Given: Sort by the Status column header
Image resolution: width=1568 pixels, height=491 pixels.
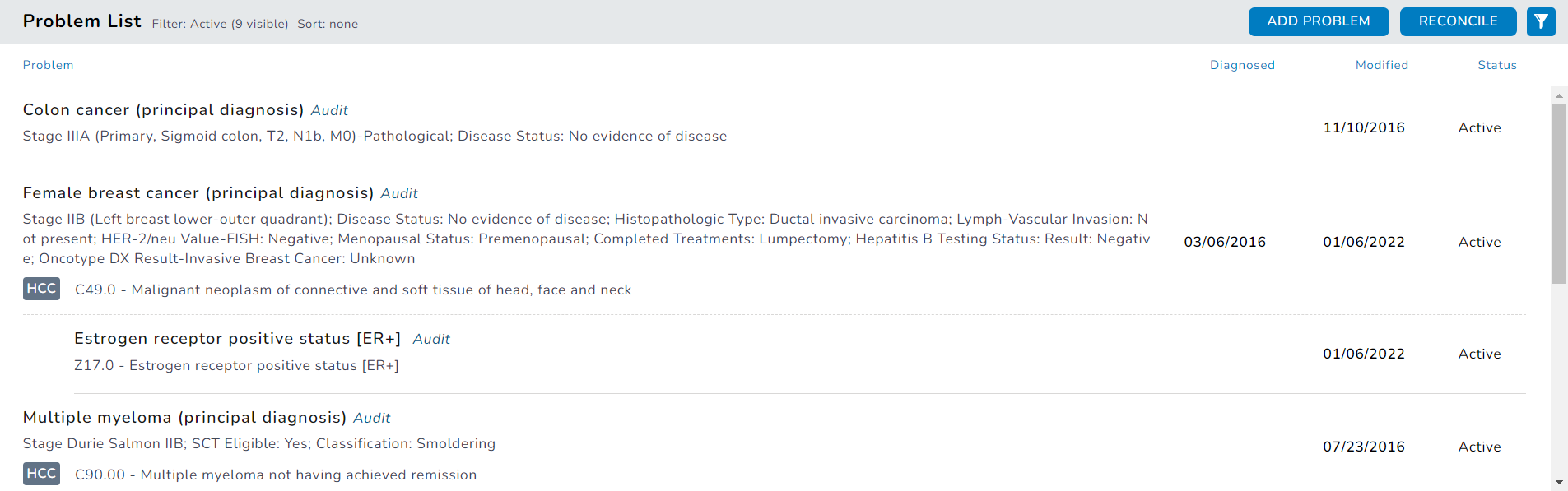Looking at the screenshot, I should (1496, 65).
